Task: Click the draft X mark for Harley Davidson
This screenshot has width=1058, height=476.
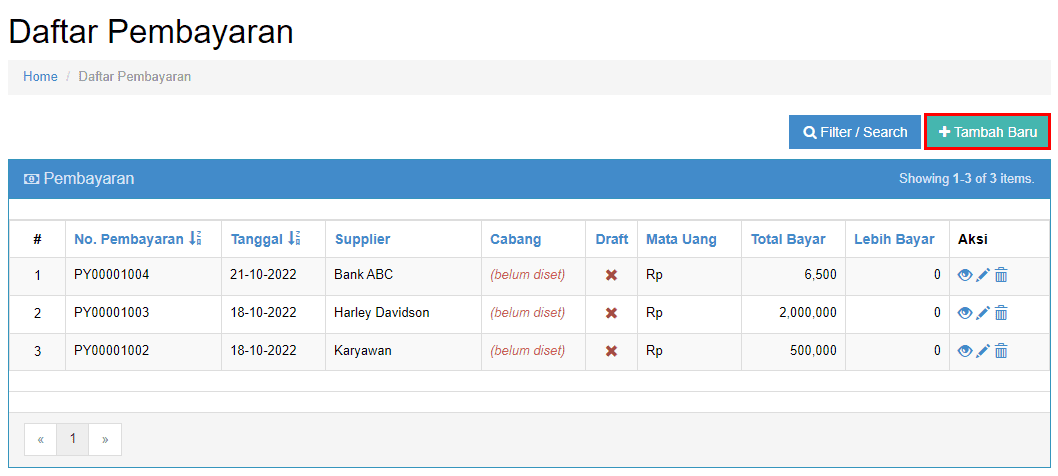Action: click(611, 313)
